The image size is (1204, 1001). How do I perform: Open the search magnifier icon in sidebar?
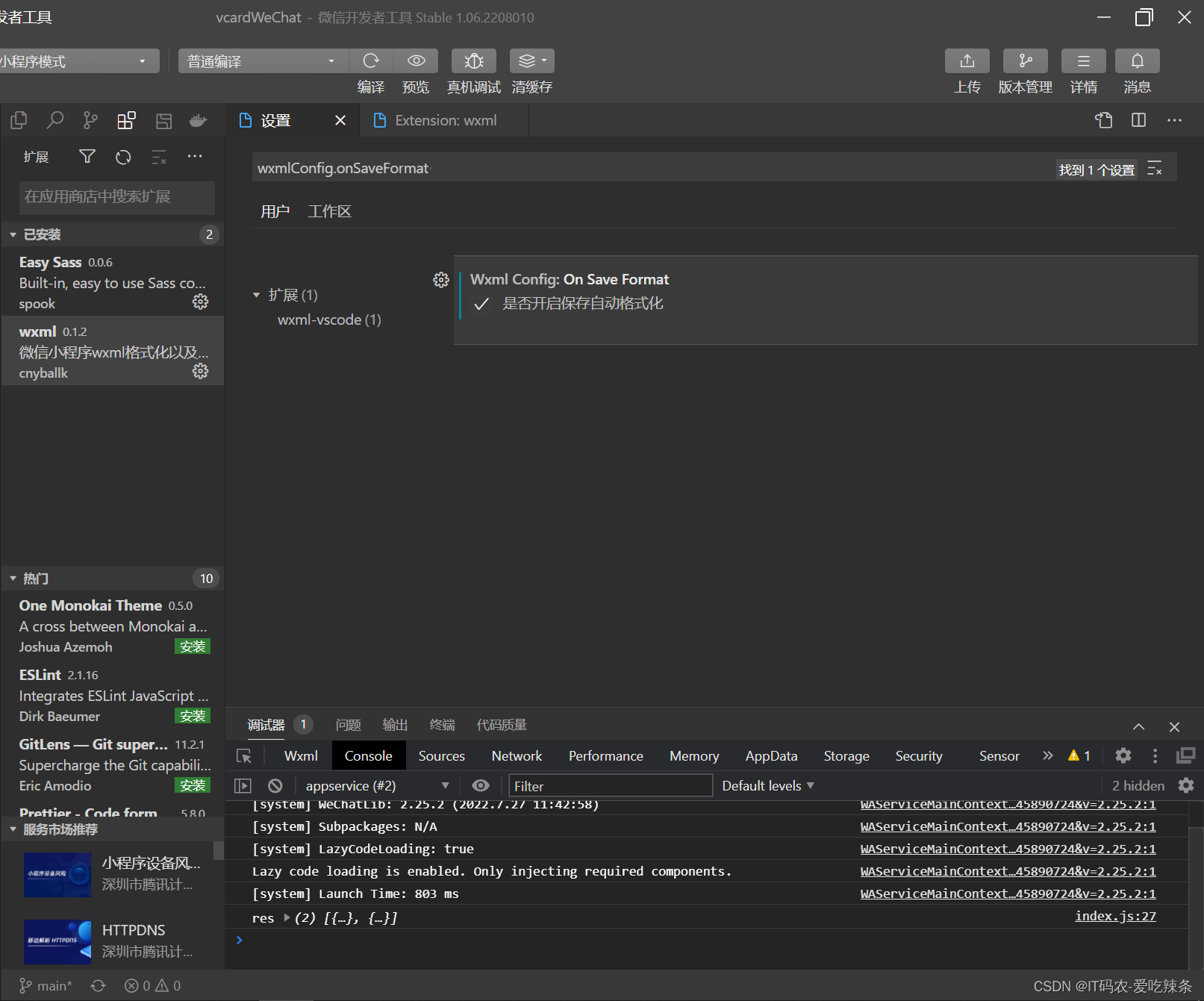(54, 120)
